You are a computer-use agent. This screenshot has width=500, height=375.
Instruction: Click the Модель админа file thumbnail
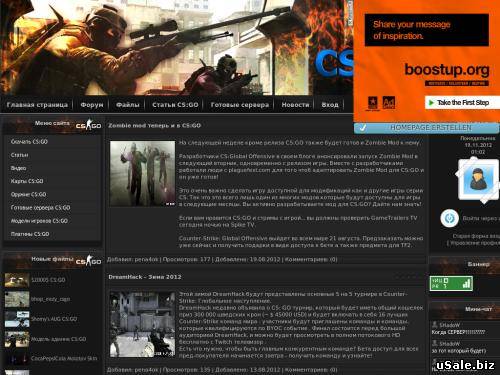(x=17, y=339)
